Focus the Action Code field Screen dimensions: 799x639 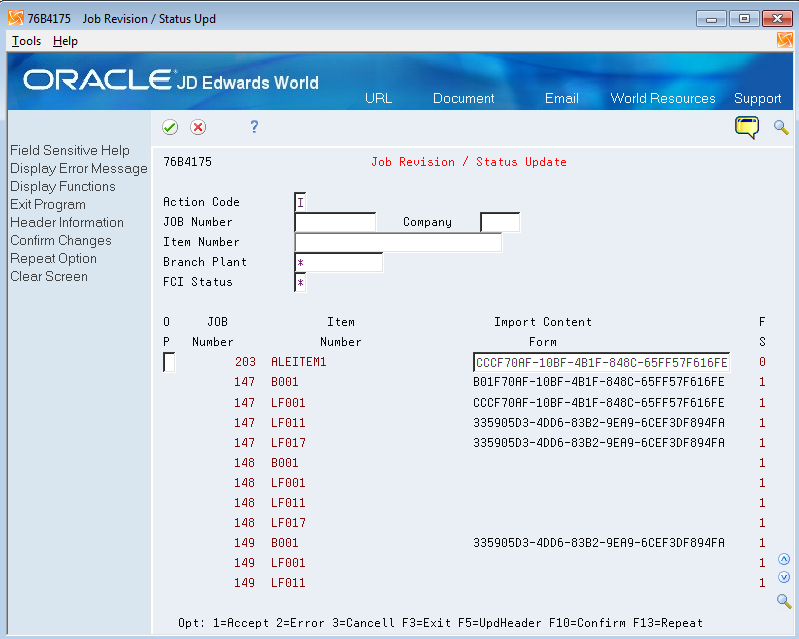(x=300, y=202)
